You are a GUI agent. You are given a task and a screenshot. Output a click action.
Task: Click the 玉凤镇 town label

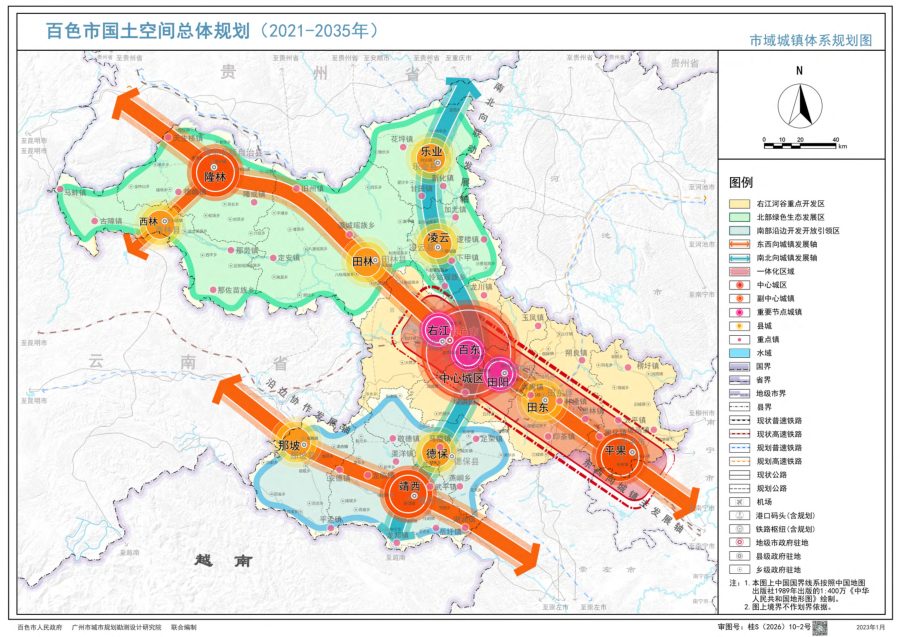coord(532,317)
